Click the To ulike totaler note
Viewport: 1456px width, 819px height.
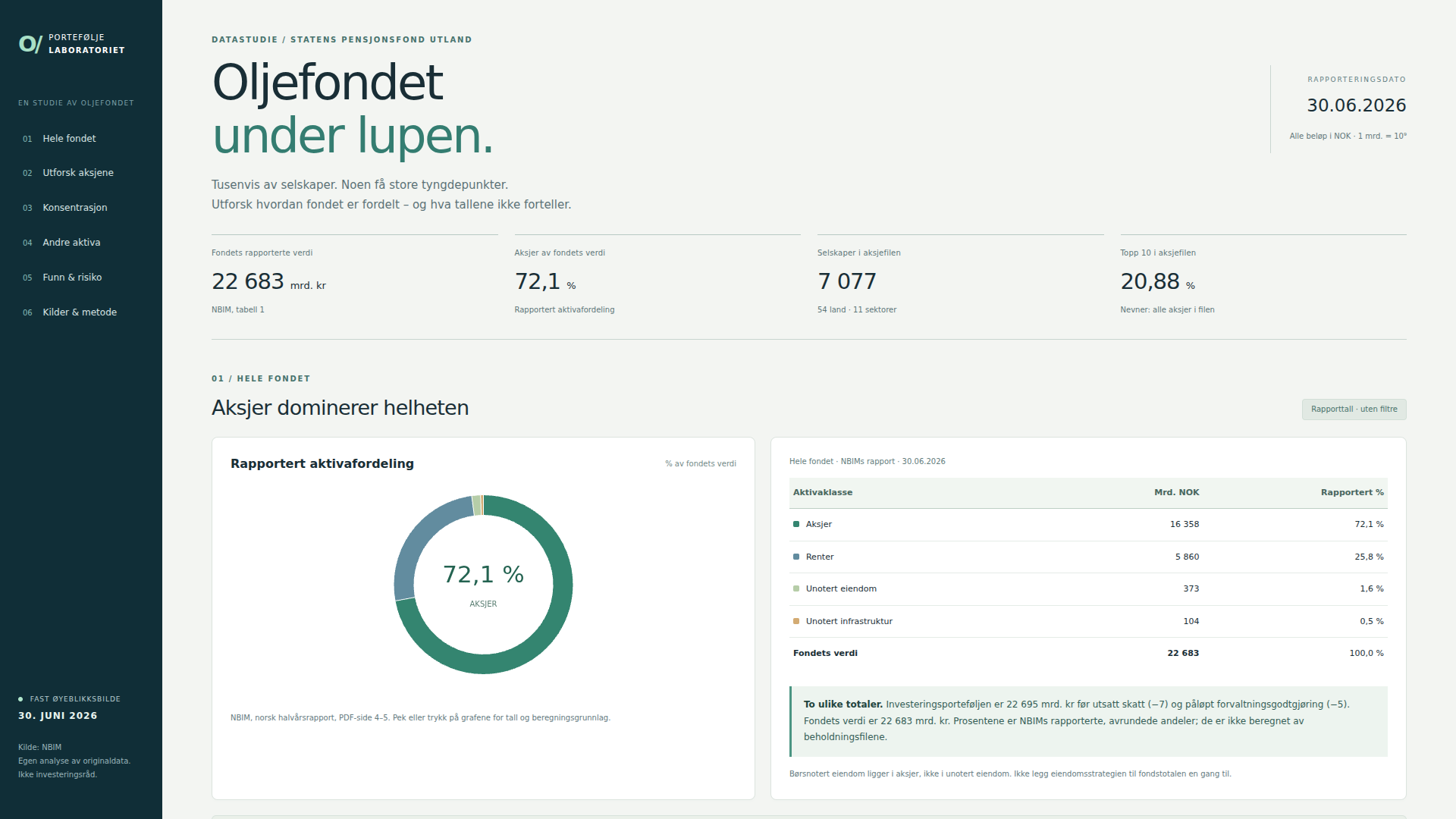click(1089, 721)
